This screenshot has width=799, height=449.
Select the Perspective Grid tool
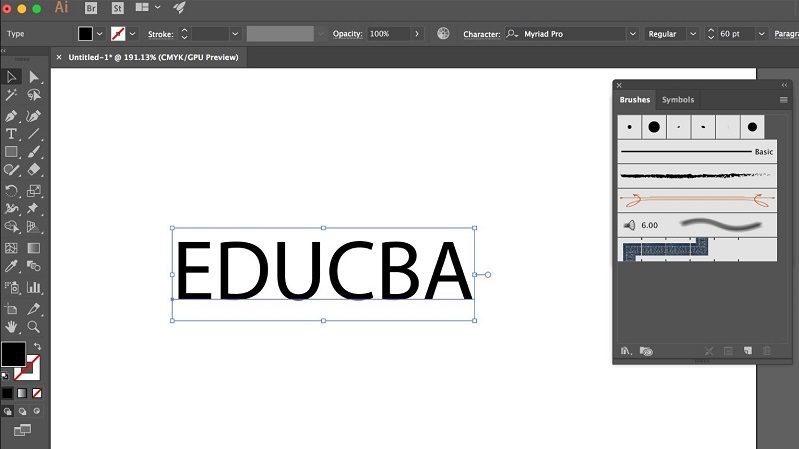[34, 227]
